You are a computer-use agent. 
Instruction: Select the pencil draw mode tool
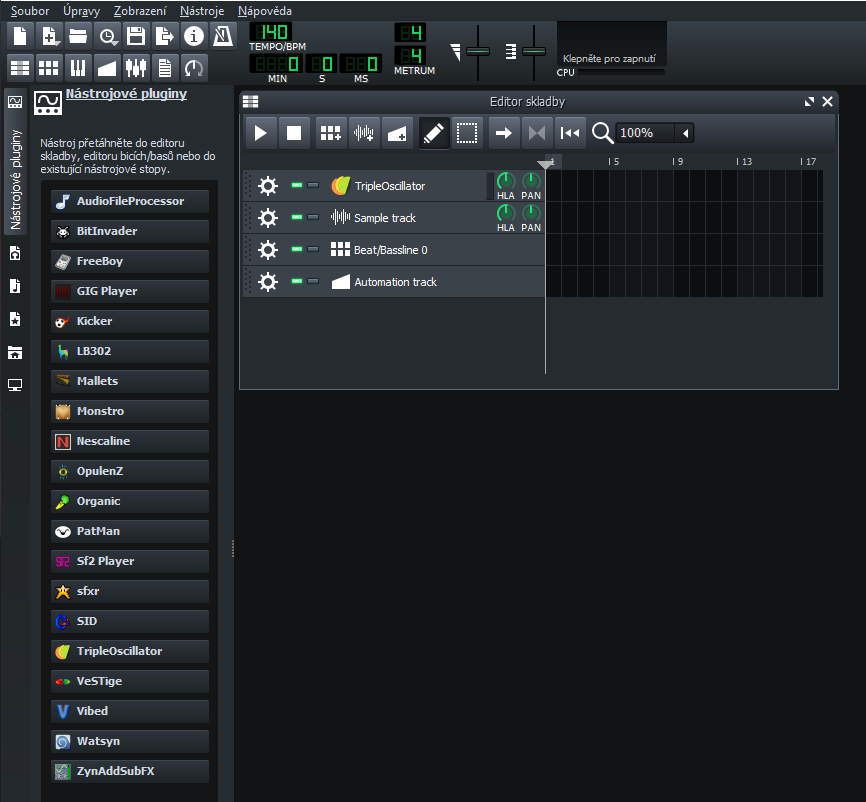click(x=433, y=133)
